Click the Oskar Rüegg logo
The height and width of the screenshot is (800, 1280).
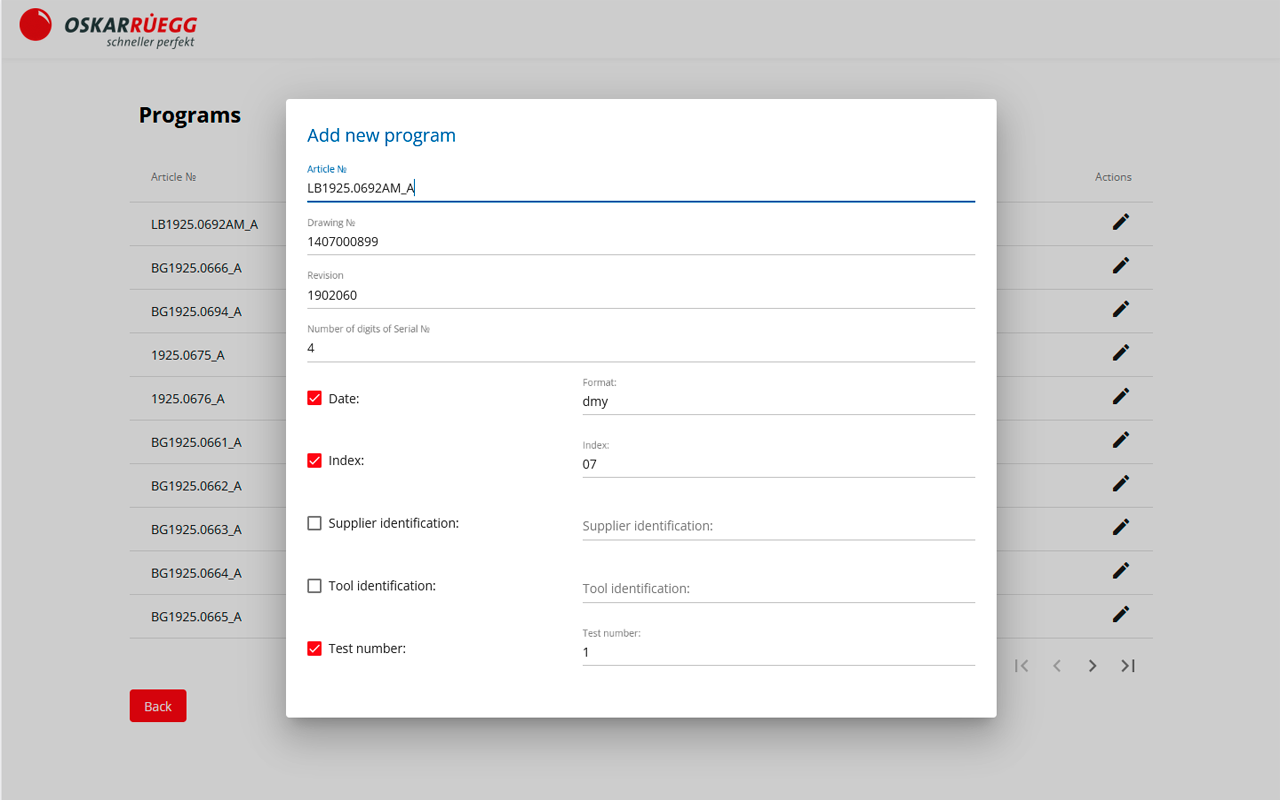pyautogui.click(x=108, y=27)
